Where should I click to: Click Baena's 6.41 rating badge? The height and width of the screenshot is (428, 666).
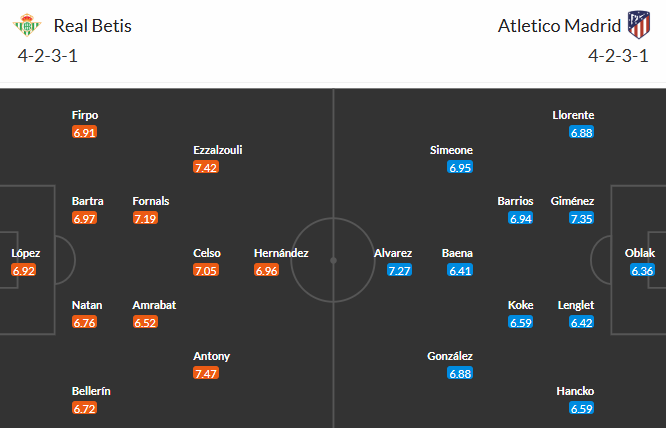460,270
